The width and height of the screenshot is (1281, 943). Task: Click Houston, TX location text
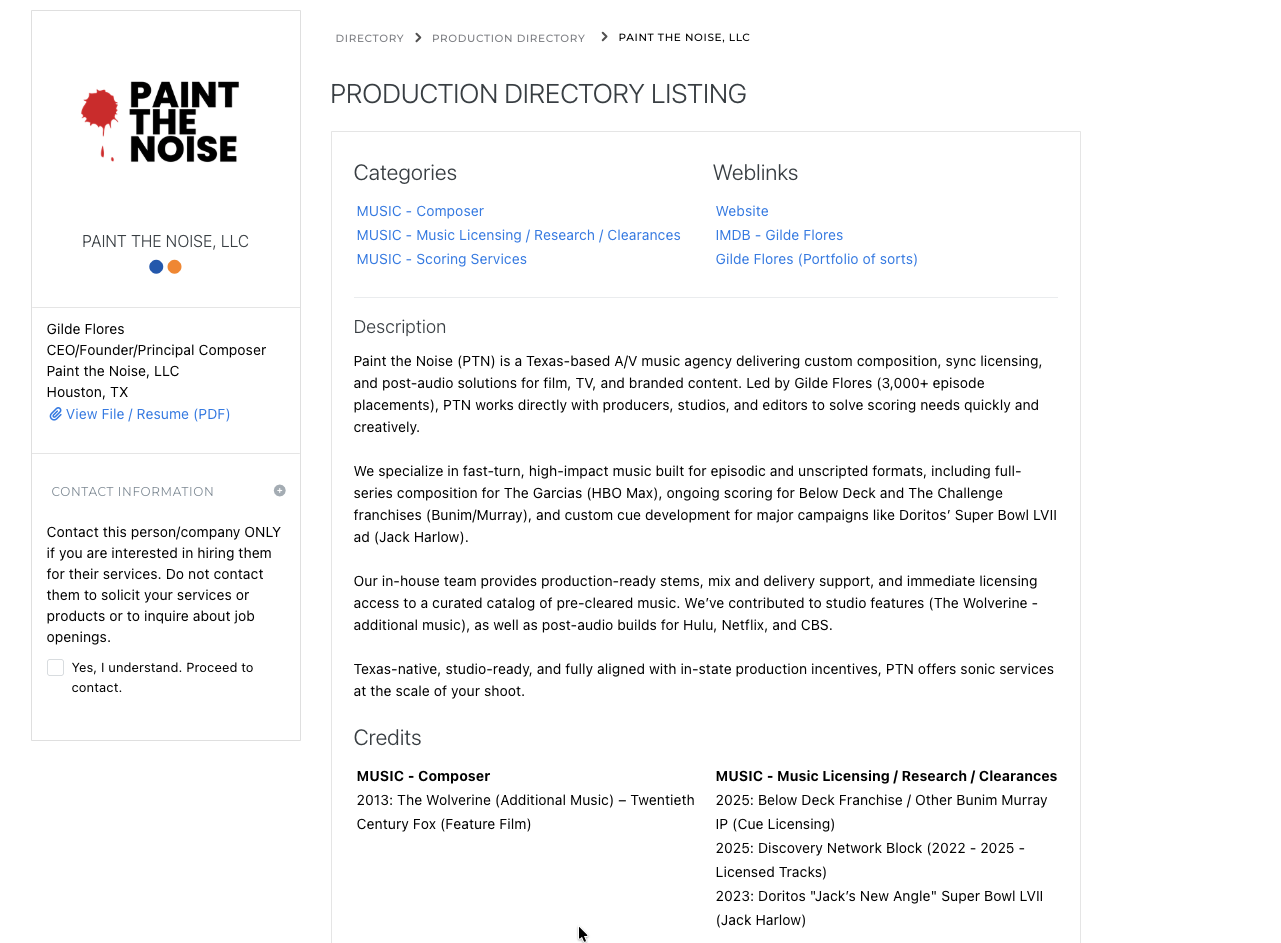(87, 392)
